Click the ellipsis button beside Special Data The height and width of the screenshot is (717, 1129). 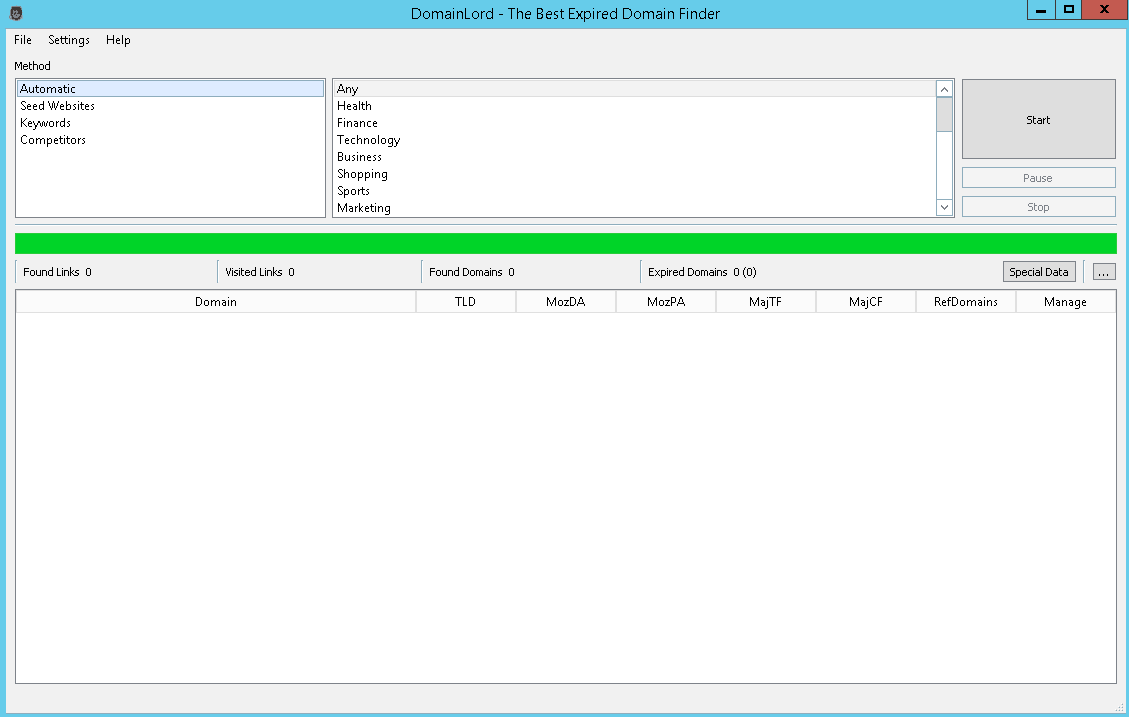click(1104, 272)
